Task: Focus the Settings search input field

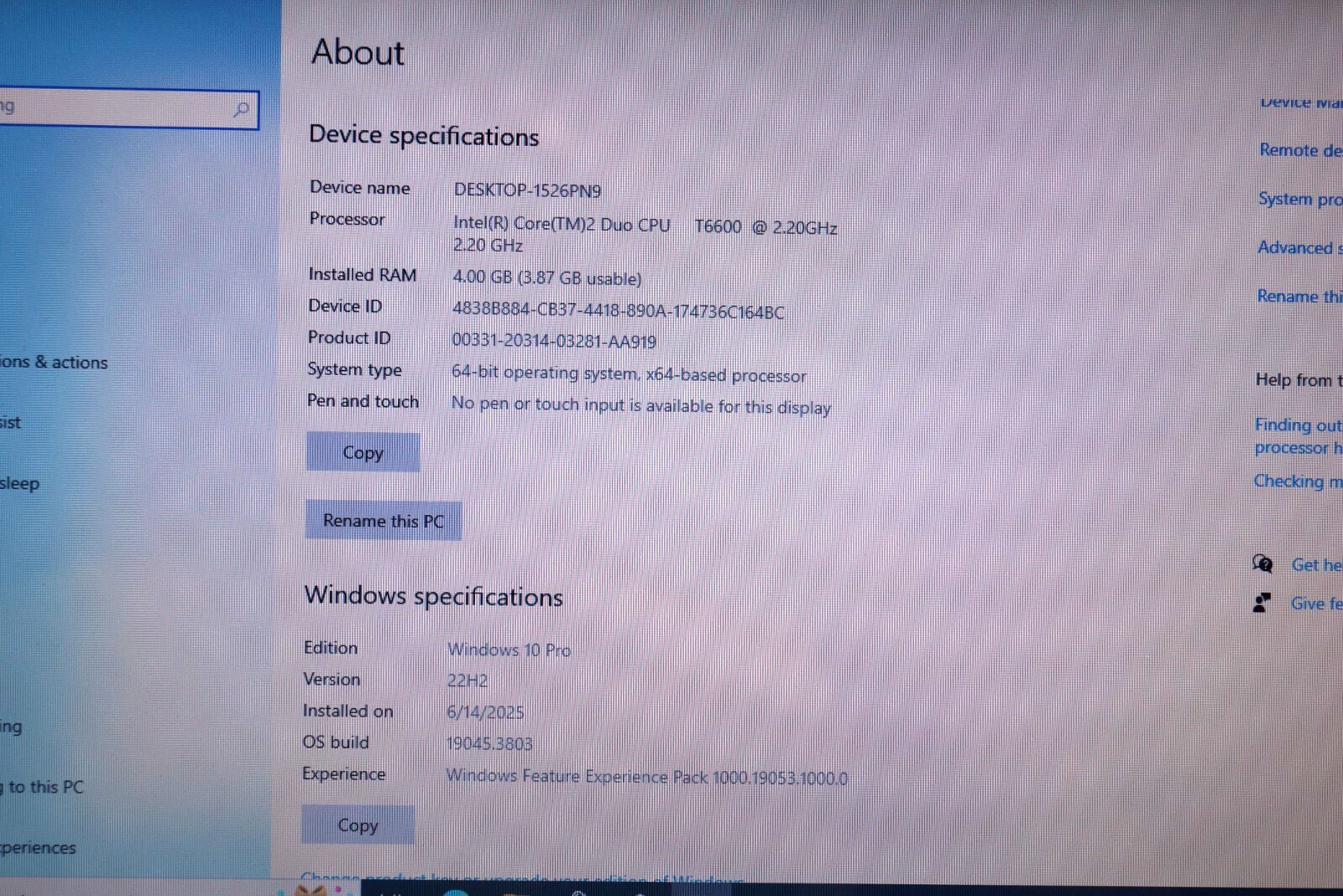Action: tap(128, 109)
